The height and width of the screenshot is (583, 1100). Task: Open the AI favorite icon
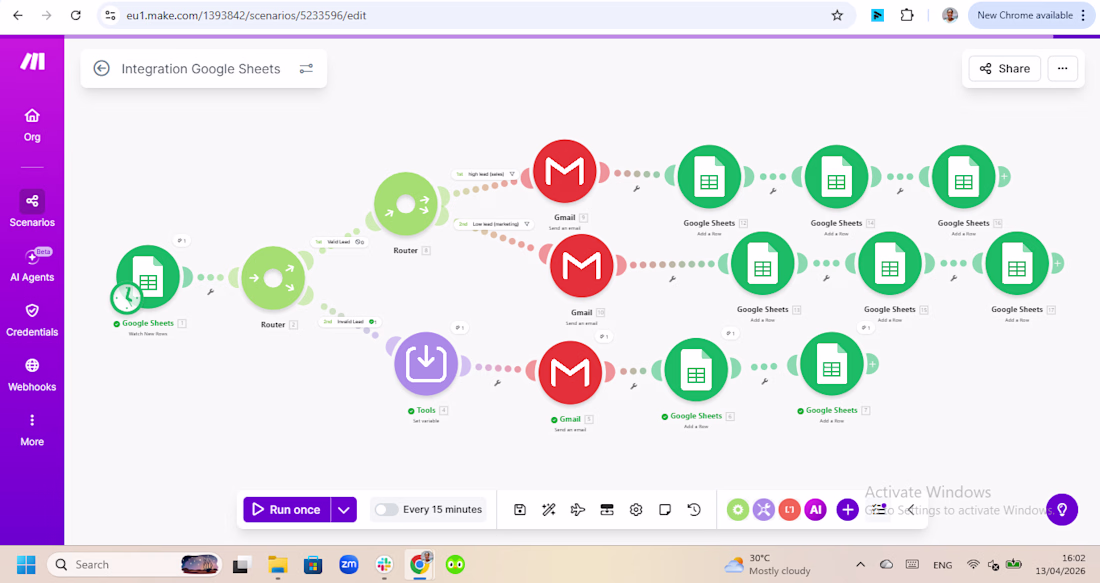815,510
